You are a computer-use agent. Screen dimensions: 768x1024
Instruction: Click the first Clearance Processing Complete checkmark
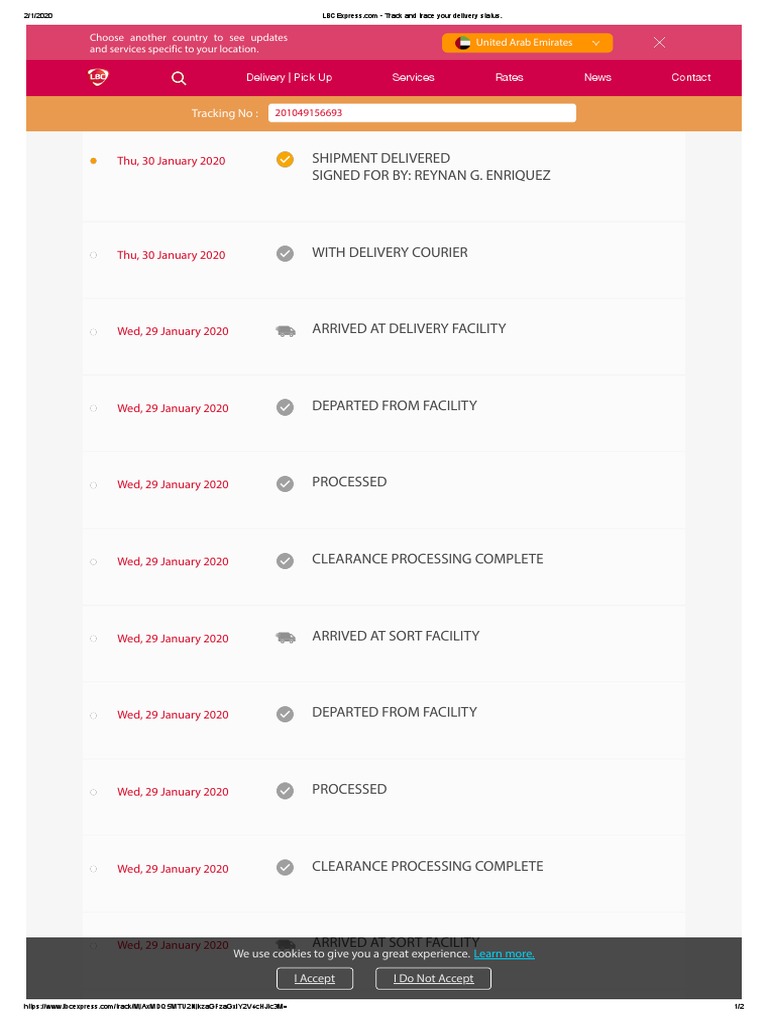pos(285,561)
